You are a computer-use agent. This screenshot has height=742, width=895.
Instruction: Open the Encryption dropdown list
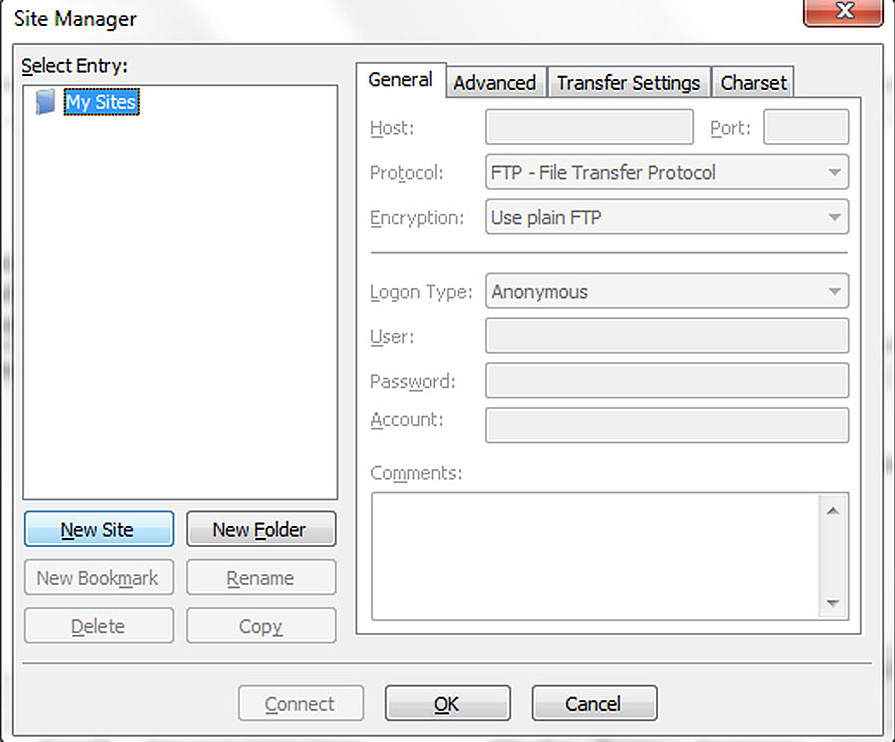666,217
